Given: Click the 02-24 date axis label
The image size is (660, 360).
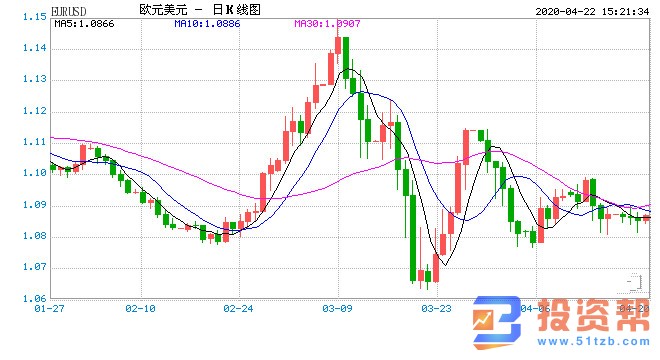Looking at the screenshot, I should (238, 309).
